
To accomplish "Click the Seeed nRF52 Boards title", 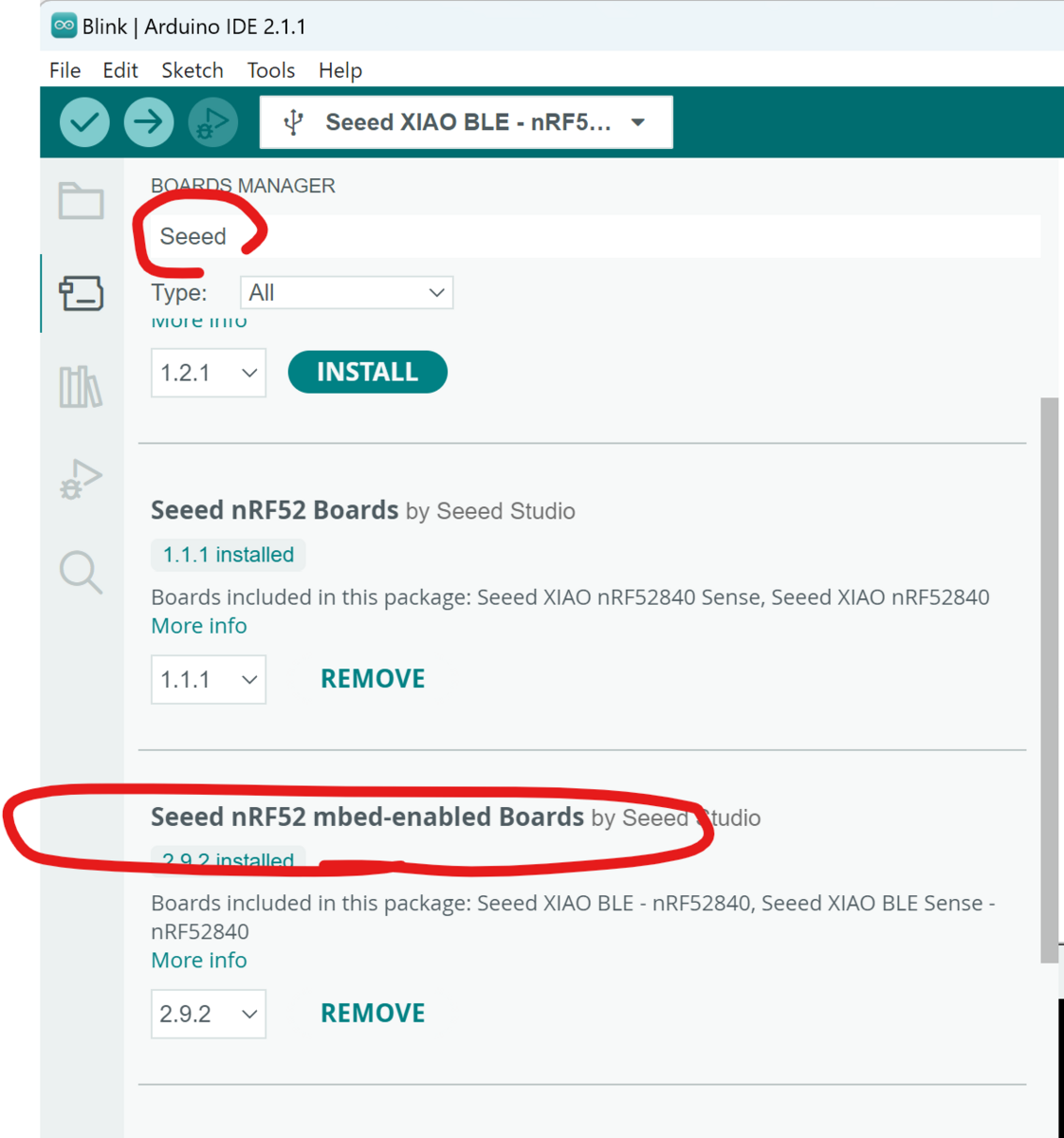I will click(275, 510).
